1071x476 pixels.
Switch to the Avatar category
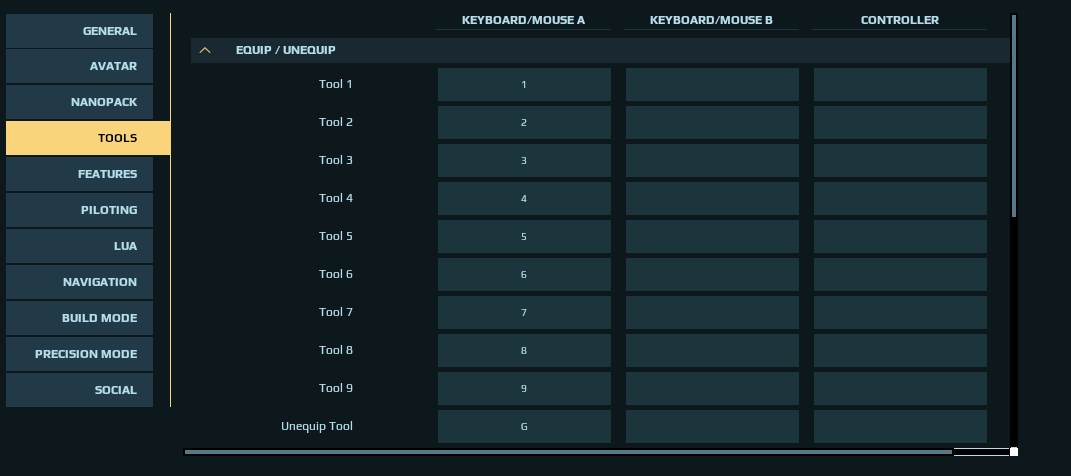point(79,66)
